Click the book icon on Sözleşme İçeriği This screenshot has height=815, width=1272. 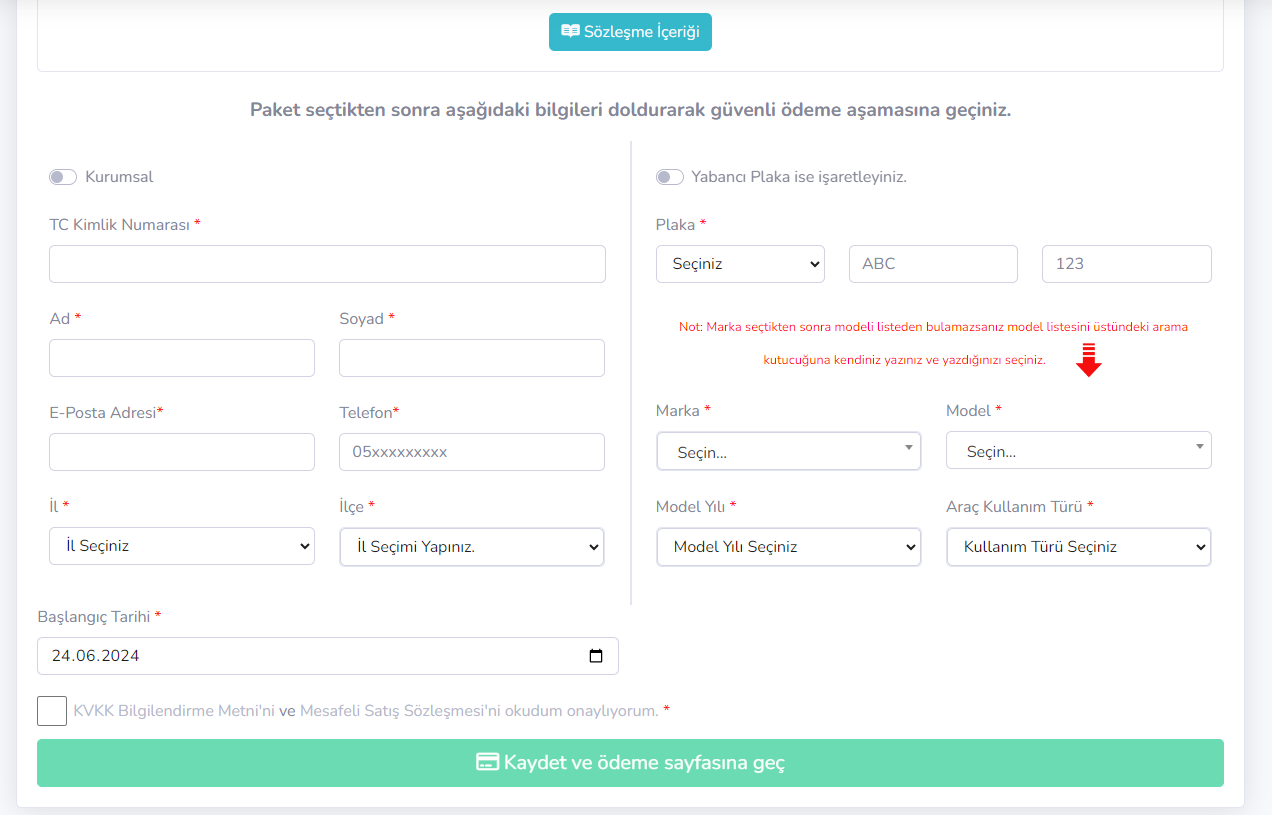pyautogui.click(x=570, y=31)
